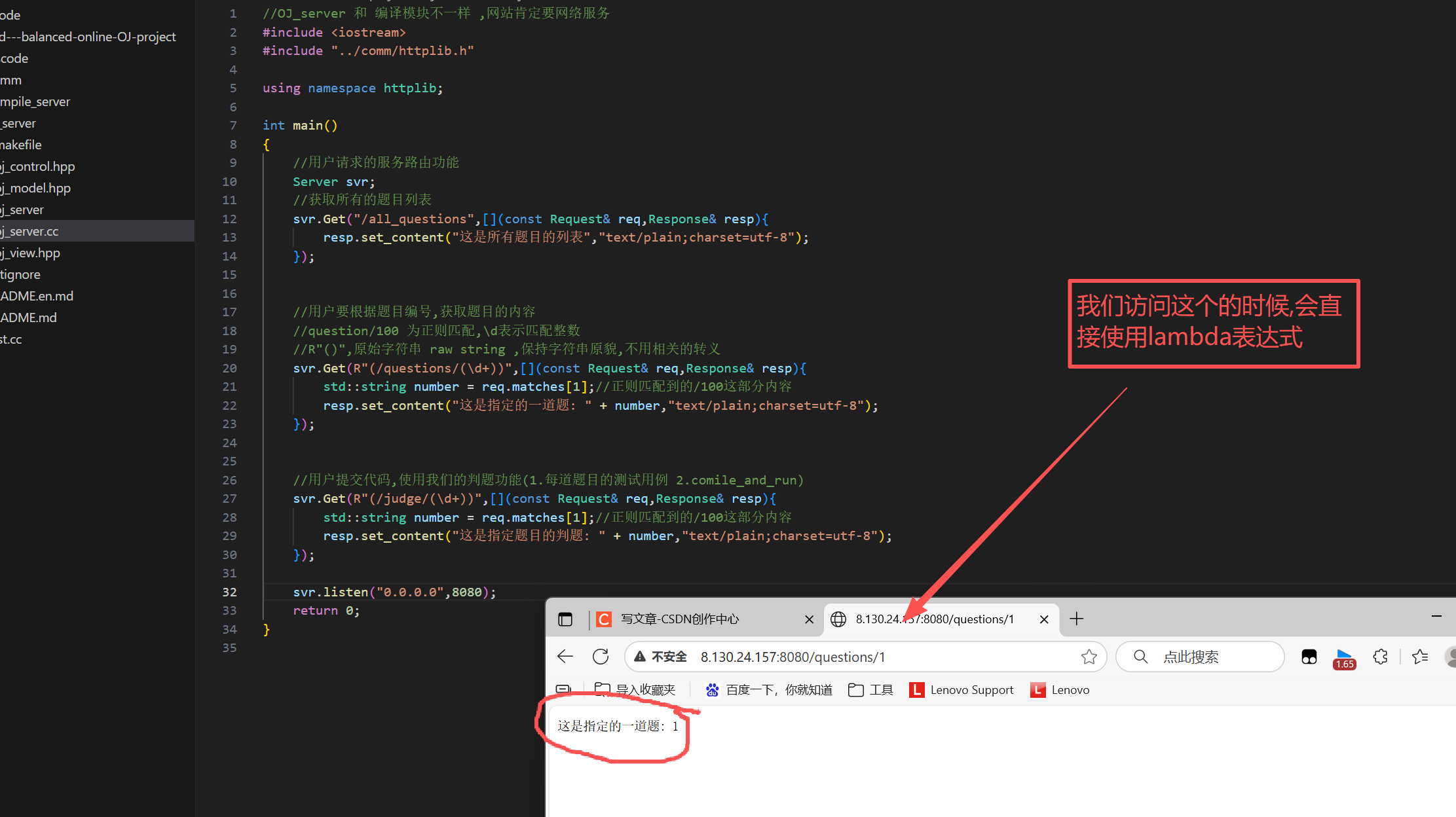The height and width of the screenshot is (817, 1456).
Task: Select the 8.130.24.157:8080/questions/1 tab
Action: [934, 619]
